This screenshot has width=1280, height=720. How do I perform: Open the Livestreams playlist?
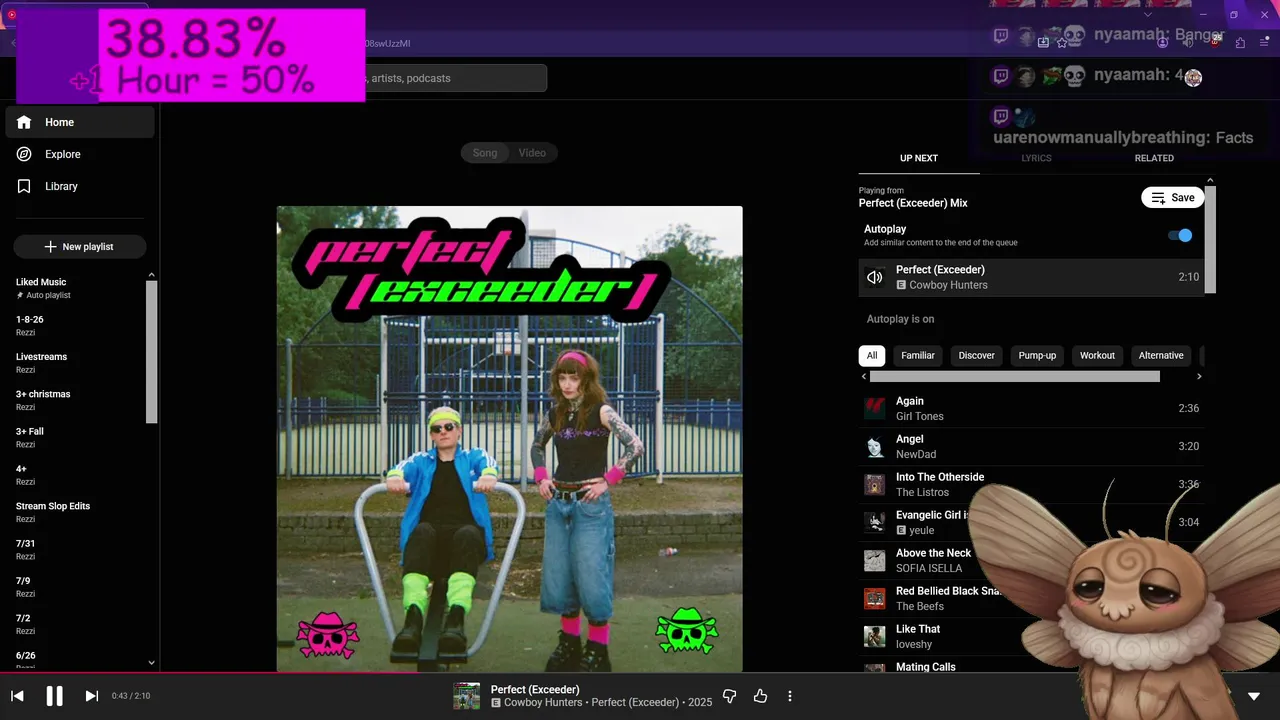[x=78, y=363]
